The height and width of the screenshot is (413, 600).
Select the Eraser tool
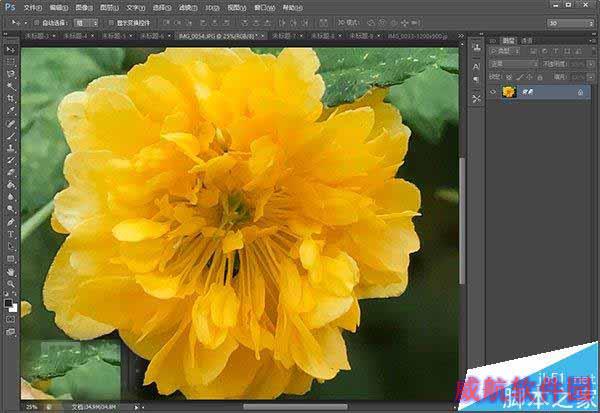11,173
